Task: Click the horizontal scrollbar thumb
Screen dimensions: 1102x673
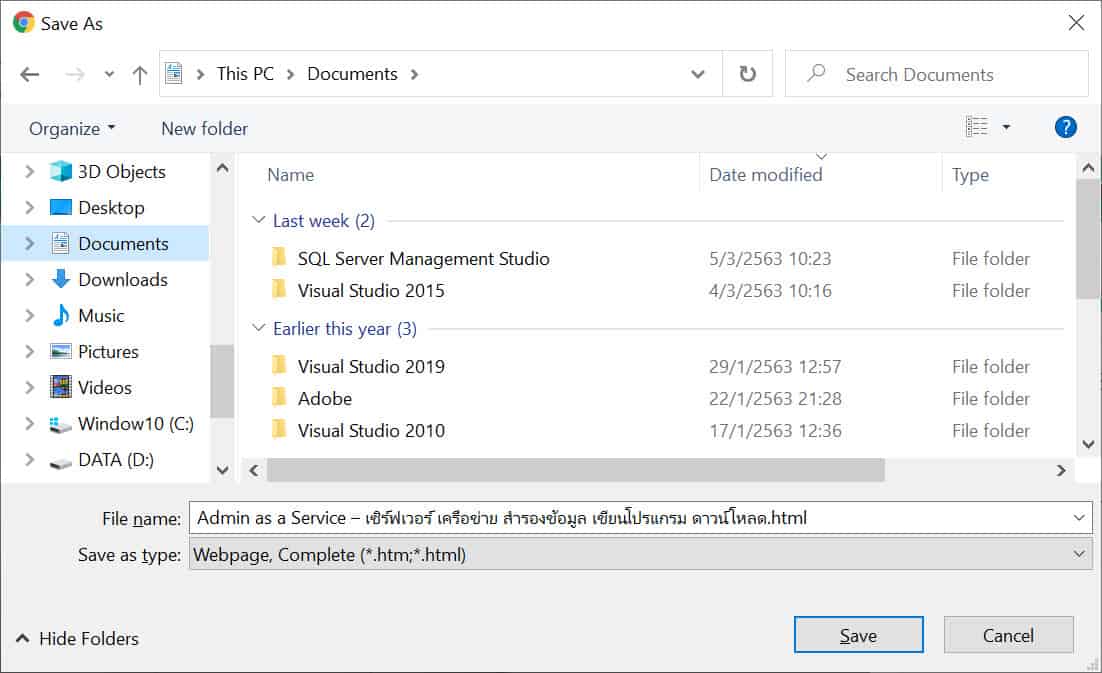Action: tap(575, 470)
